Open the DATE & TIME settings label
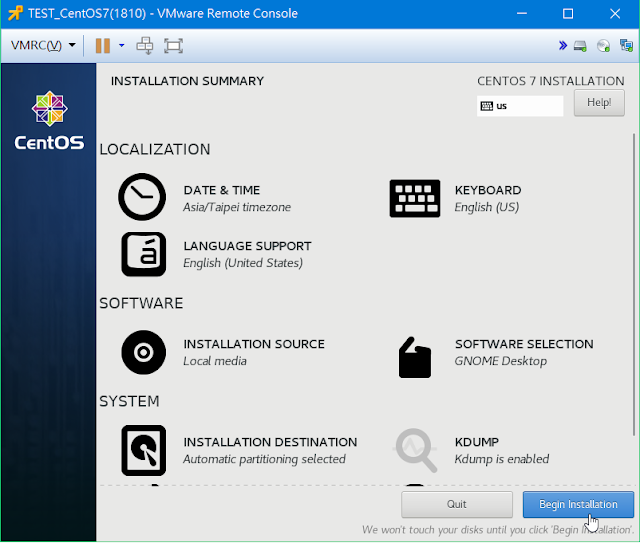 pyautogui.click(x=222, y=190)
